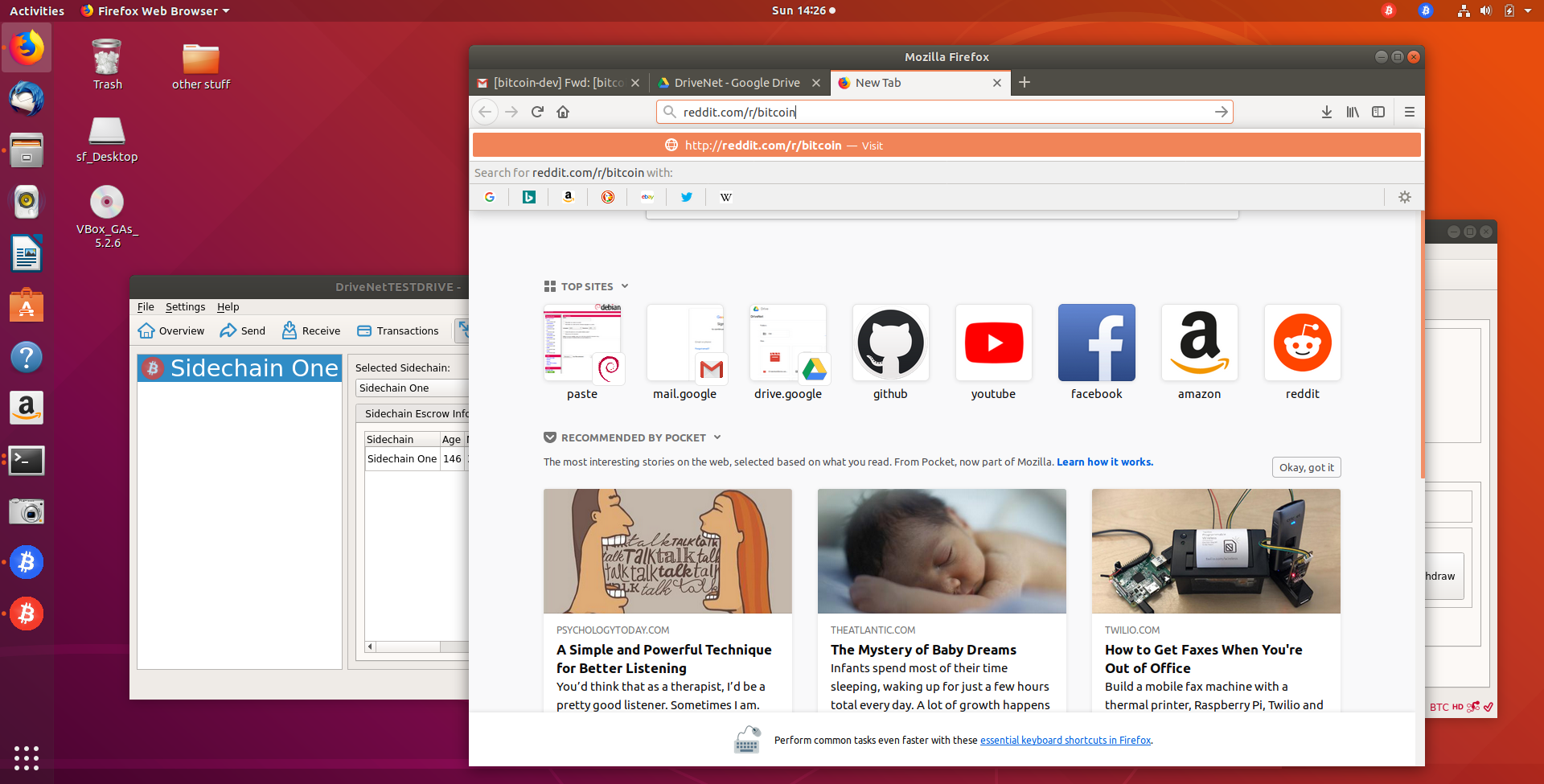1544x784 pixels.
Task: Reload the page in Firefox
Action: [537, 112]
